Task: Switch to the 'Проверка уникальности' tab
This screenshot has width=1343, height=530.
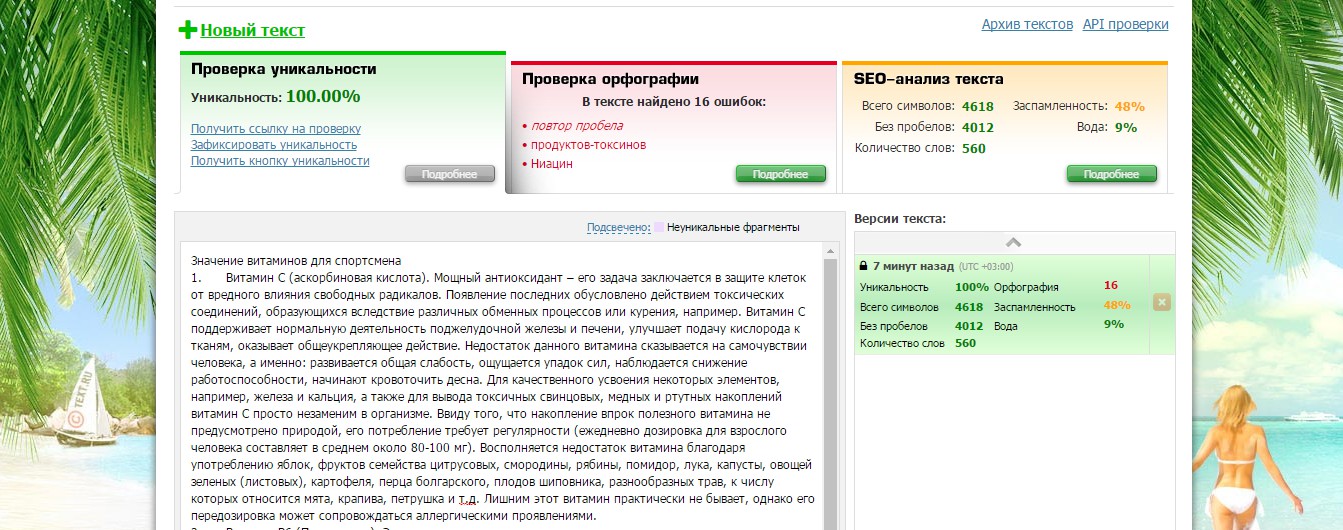Action: [284, 69]
